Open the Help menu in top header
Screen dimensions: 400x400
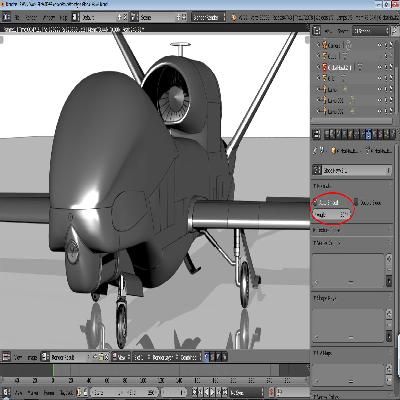[x=63, y=17]
